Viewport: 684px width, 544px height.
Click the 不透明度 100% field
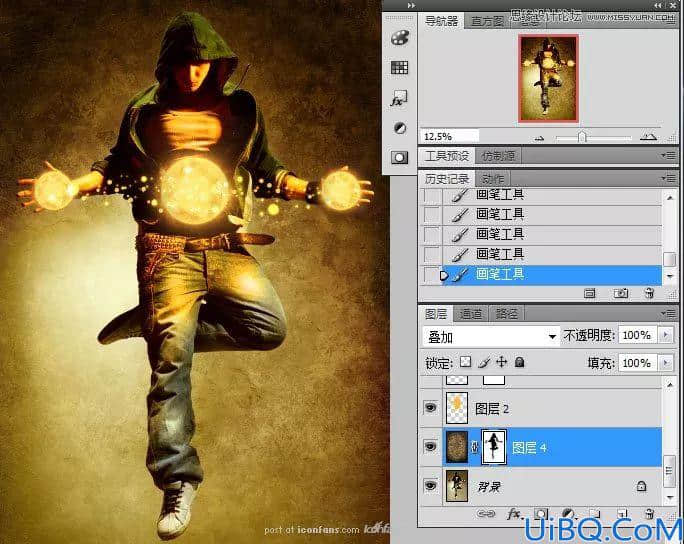click(637, 335)
